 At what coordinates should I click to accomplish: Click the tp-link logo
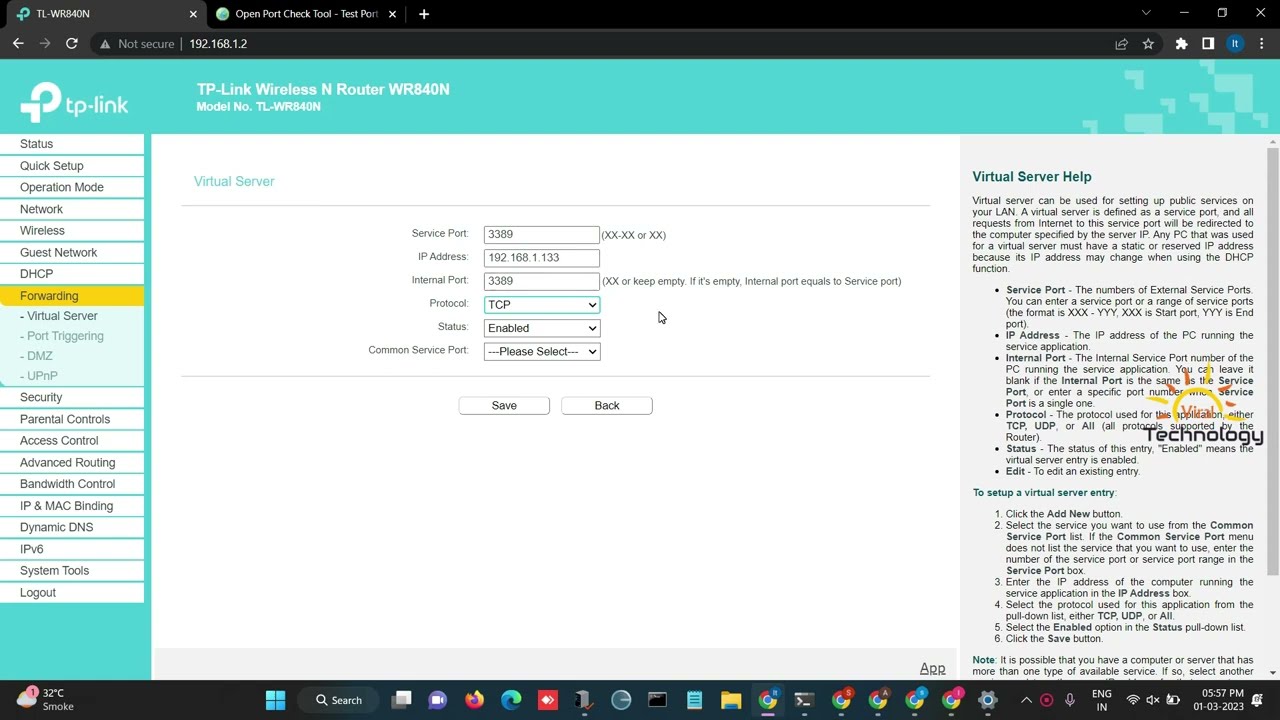tap(74, 102)
